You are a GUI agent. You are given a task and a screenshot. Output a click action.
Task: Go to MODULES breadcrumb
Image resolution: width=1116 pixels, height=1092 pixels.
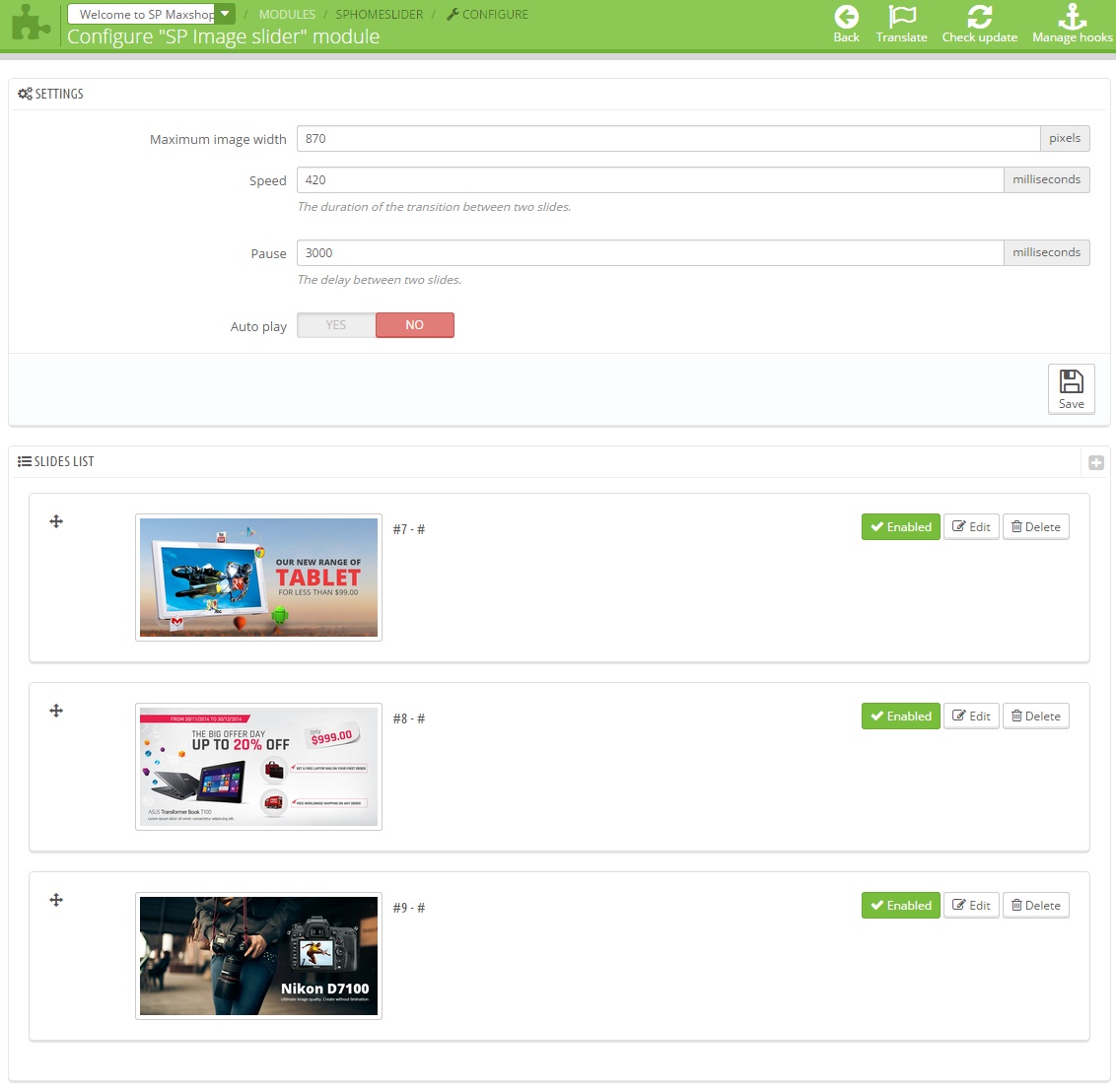287,14
